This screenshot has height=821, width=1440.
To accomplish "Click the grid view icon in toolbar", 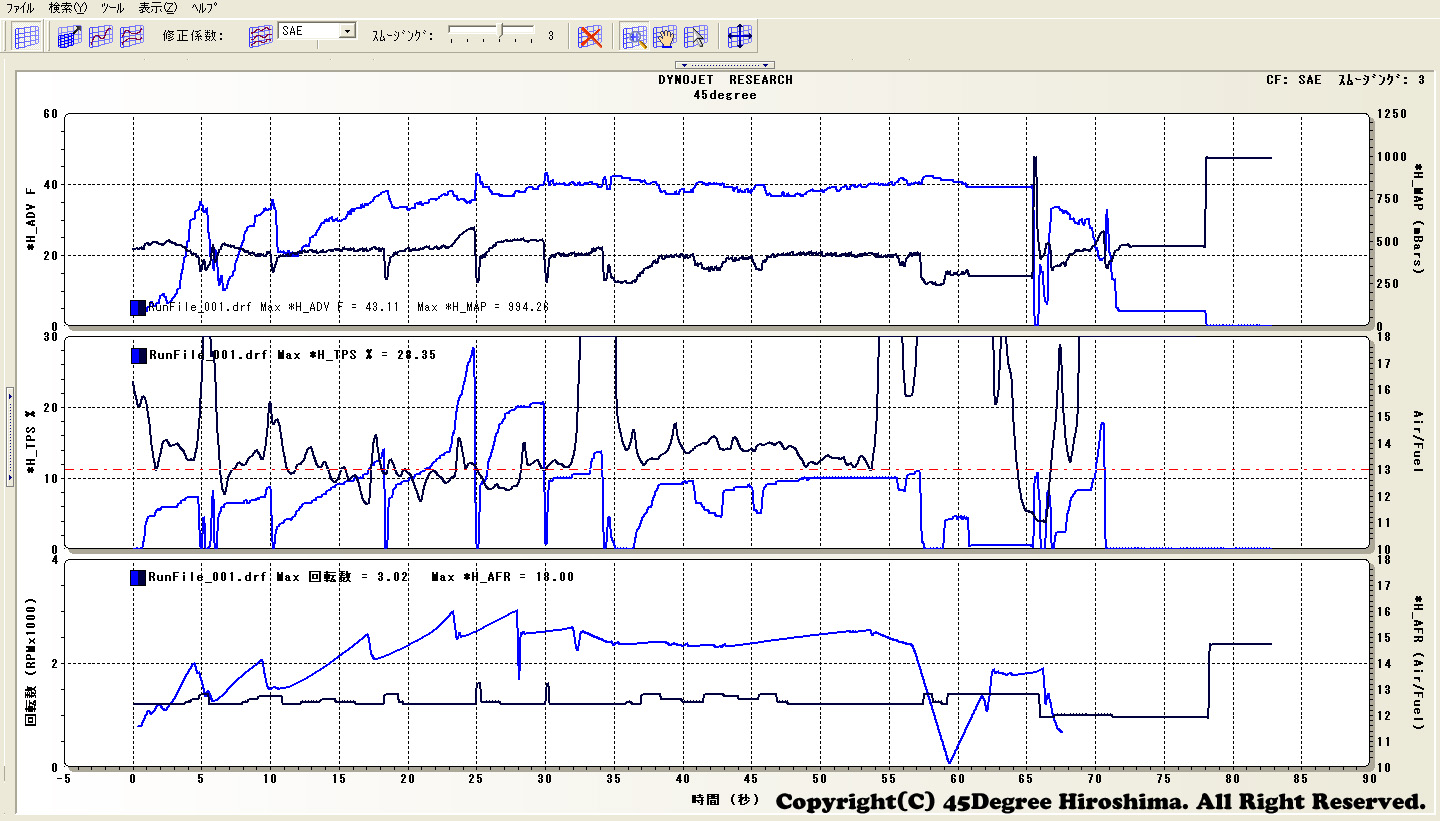I will (x=27, y=37).
